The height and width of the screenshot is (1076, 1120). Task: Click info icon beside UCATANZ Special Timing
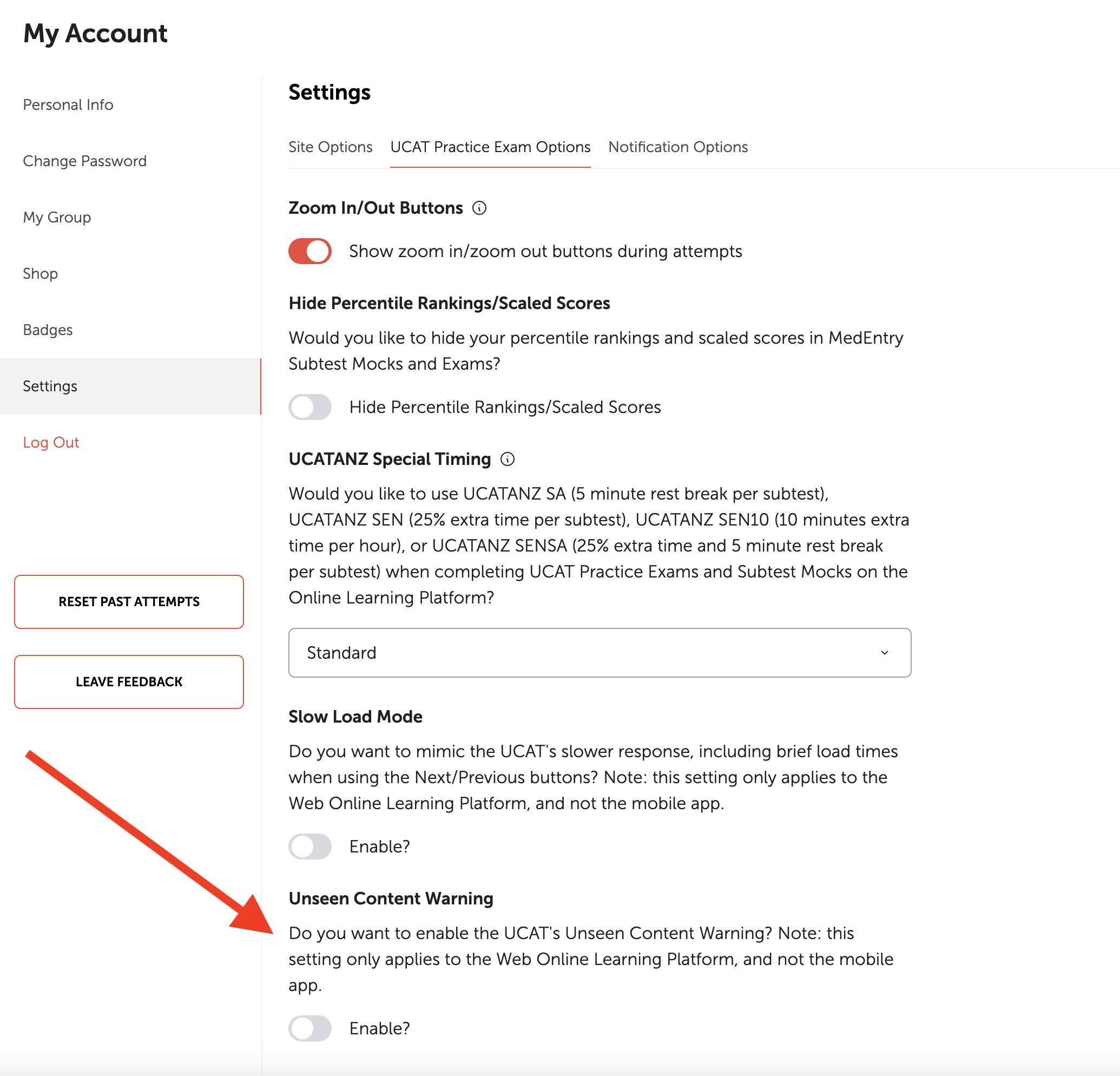click(508, 459)
